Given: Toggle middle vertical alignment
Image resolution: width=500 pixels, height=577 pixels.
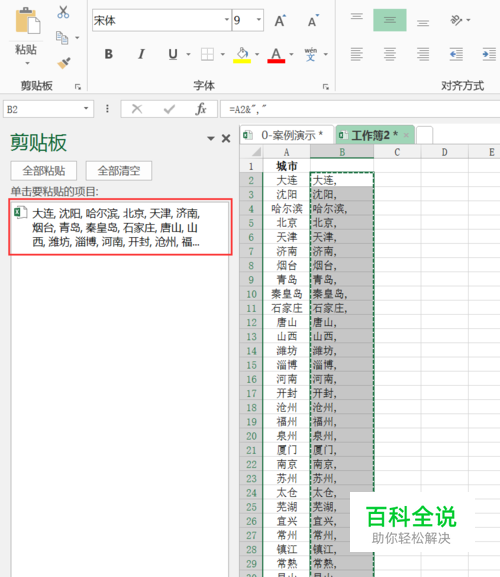Looking at the screenshot, I should (390, 20).
